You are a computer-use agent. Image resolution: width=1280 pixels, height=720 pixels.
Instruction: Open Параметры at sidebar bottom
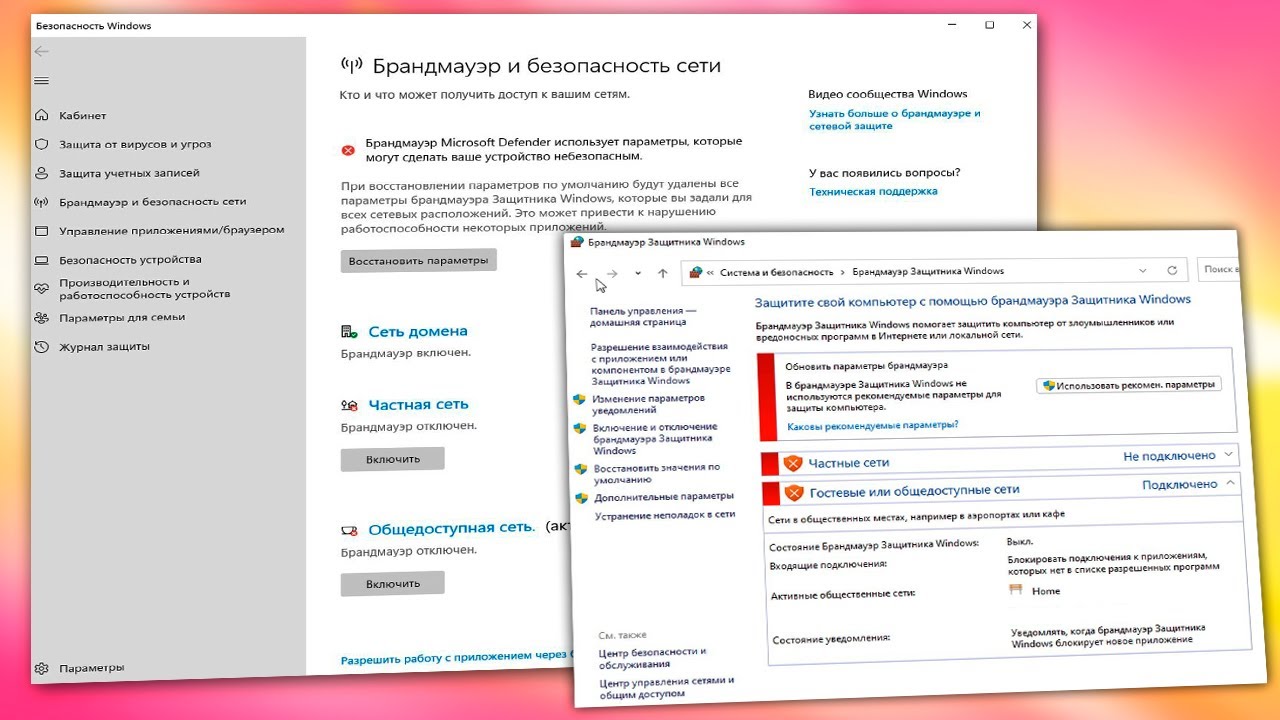[92, 668]
